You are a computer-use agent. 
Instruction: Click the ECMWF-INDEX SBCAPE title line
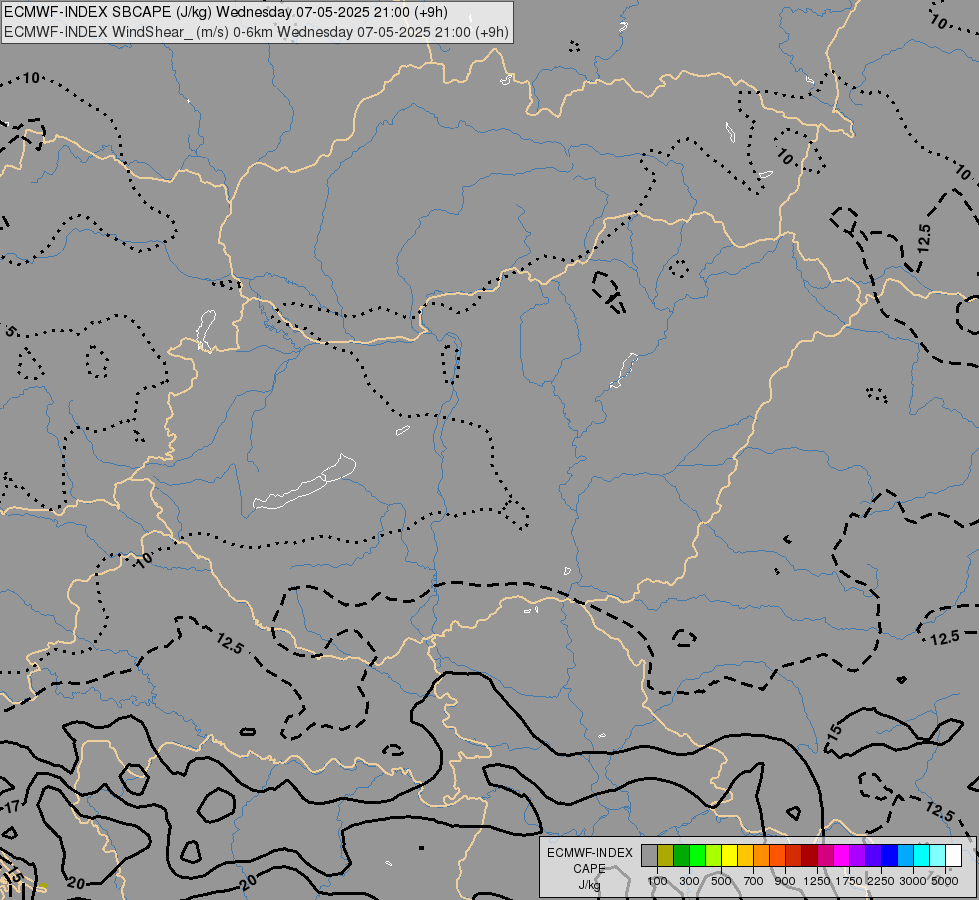[x=226, y=12]
